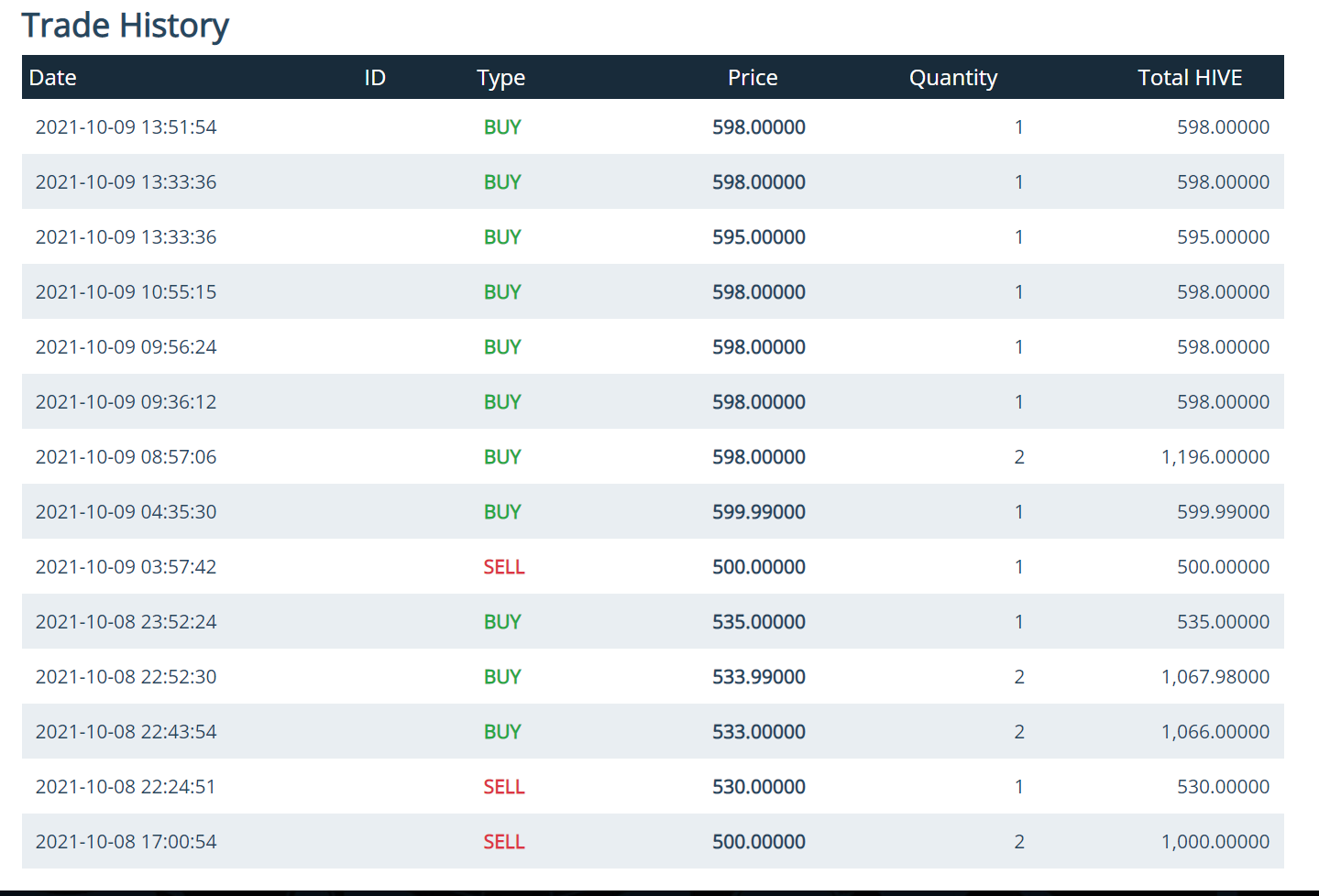Click BUY in the 10:55:15 trade row
1319x896 pixels.
click(502, 292)
